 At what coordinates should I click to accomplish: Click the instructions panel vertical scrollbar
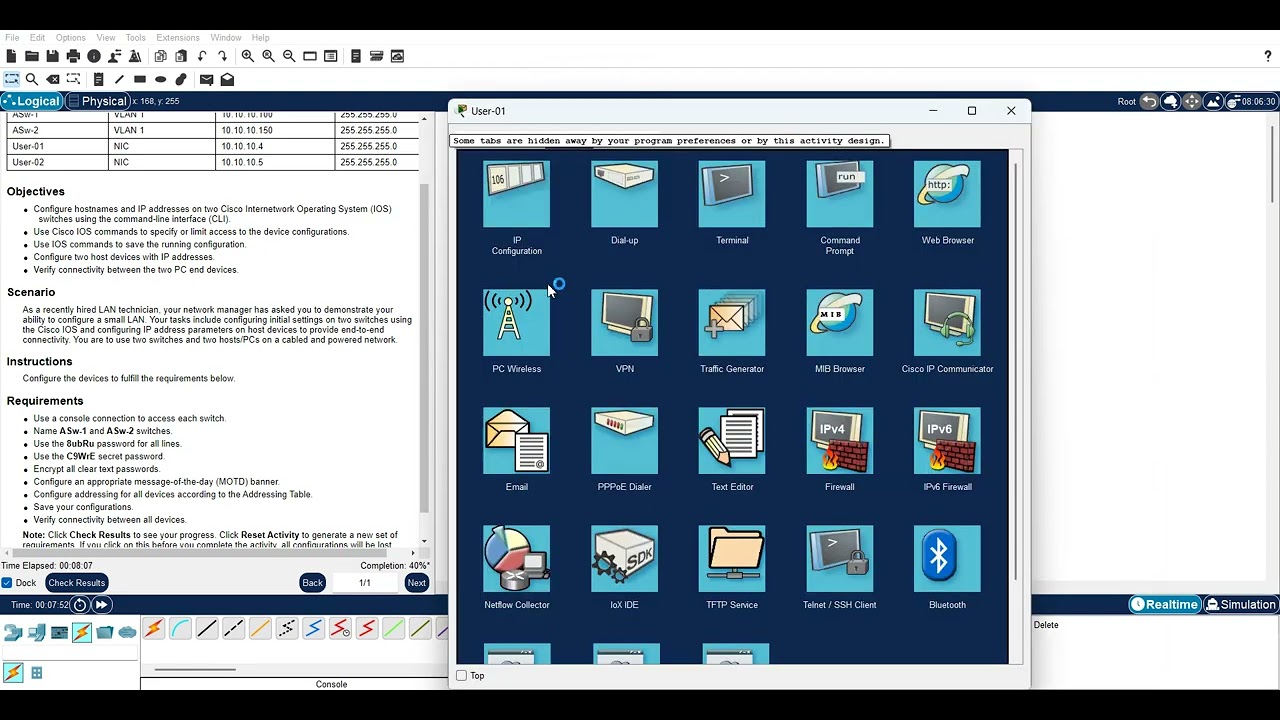424,347
